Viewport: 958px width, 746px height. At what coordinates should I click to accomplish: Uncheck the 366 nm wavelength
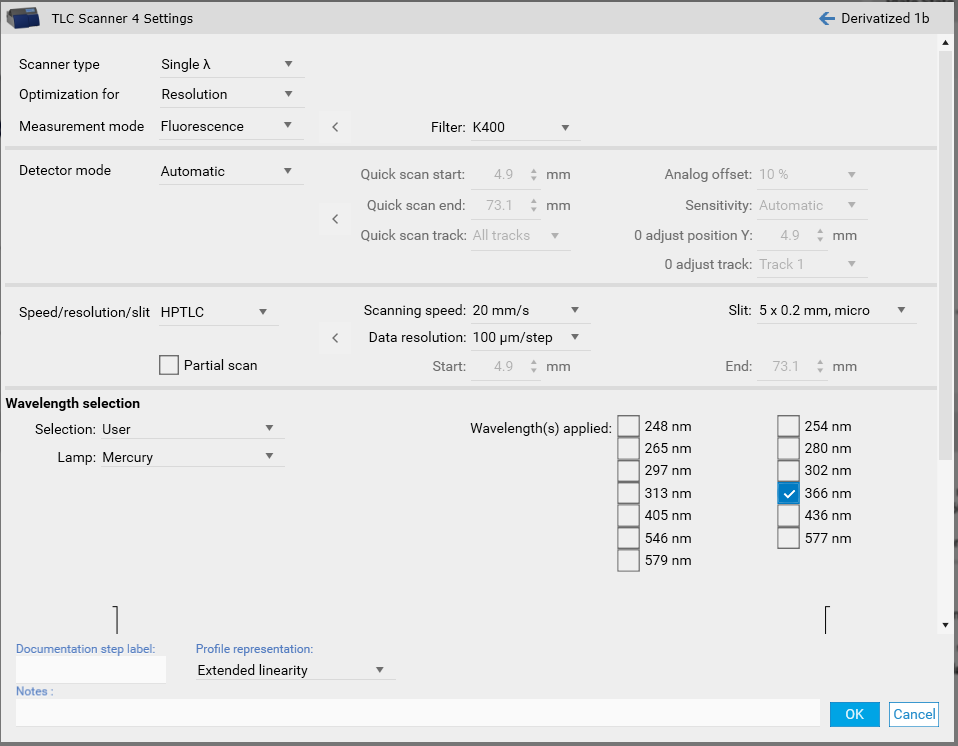click(788, 493)
